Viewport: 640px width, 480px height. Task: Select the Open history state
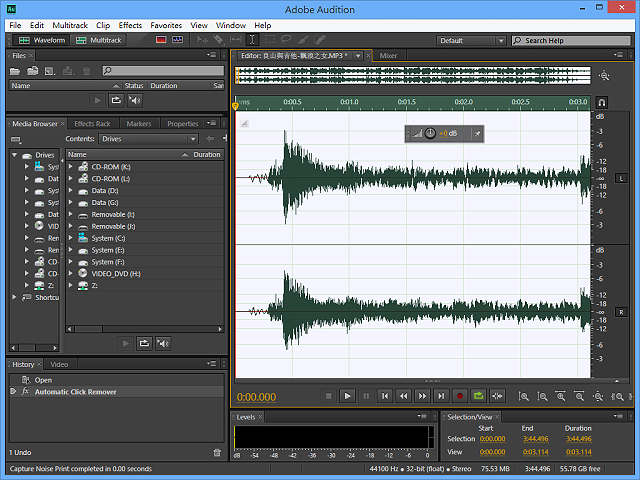click(116, 380)
